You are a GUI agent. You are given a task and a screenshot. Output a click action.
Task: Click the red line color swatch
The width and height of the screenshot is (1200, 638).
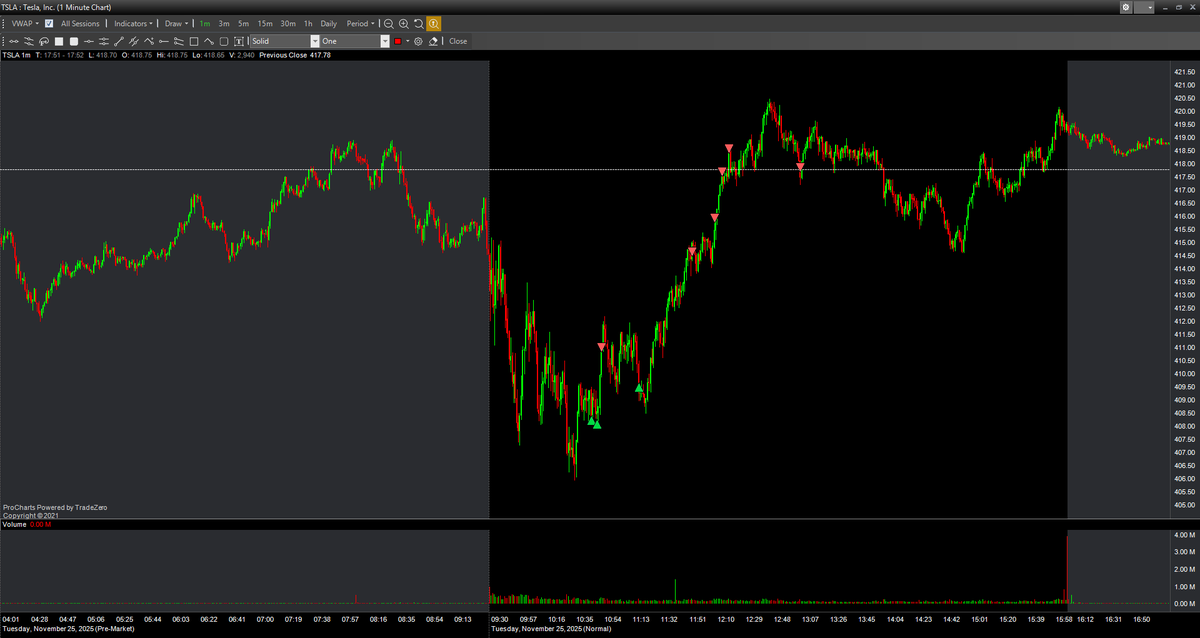click(398, 41)
